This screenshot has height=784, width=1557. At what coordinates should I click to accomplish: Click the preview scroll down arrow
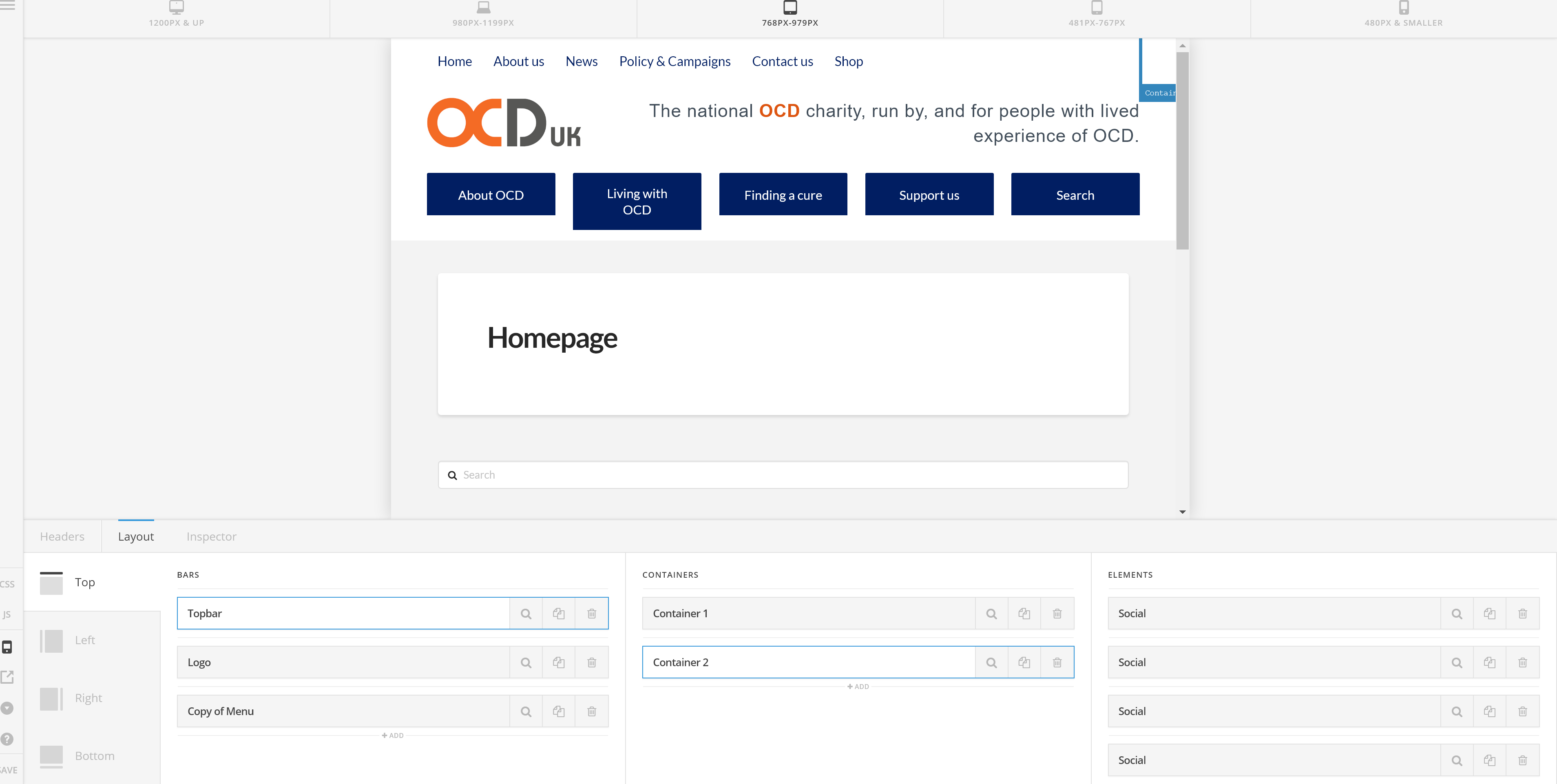1182,512
